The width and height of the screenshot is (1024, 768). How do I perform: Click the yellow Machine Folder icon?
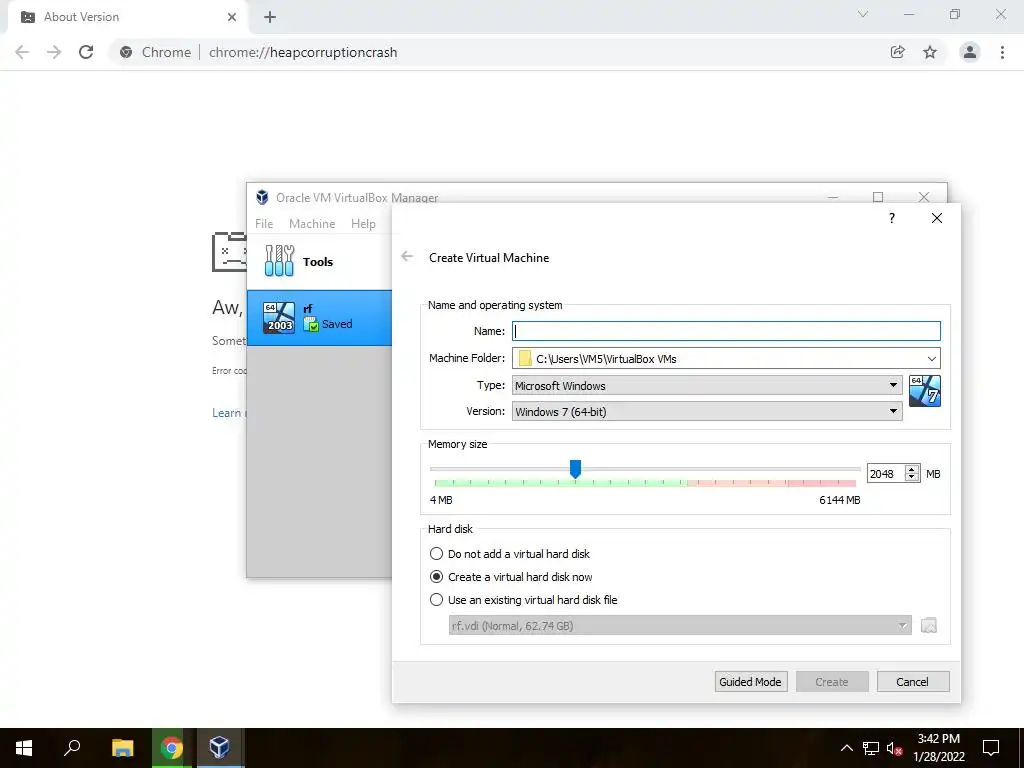524,359
